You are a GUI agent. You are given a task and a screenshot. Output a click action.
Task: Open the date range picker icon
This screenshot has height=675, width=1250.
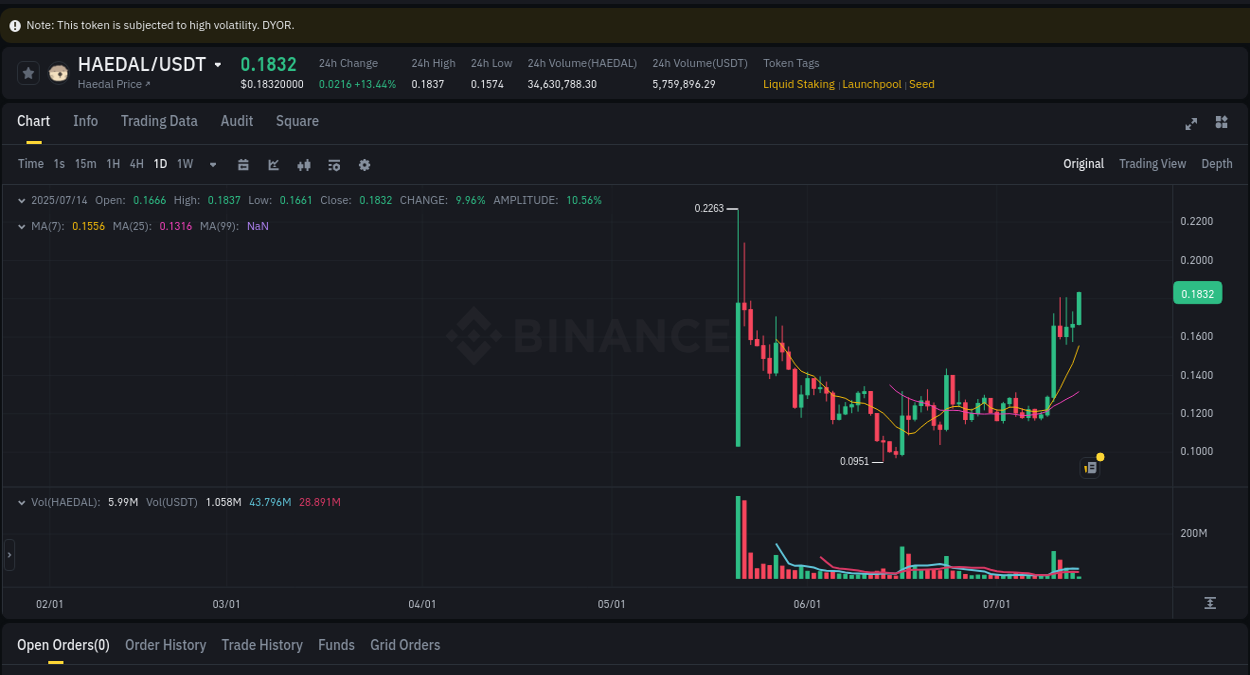243,164
